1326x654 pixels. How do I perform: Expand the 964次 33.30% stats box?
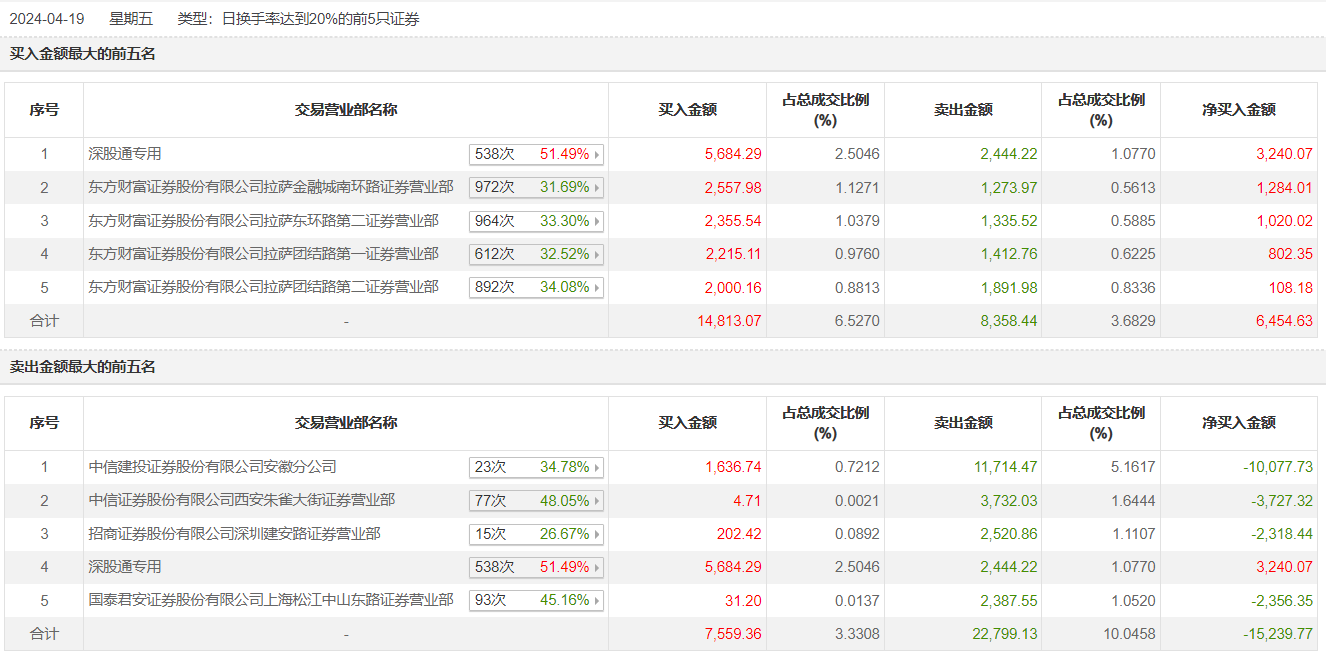click(536, 221)
